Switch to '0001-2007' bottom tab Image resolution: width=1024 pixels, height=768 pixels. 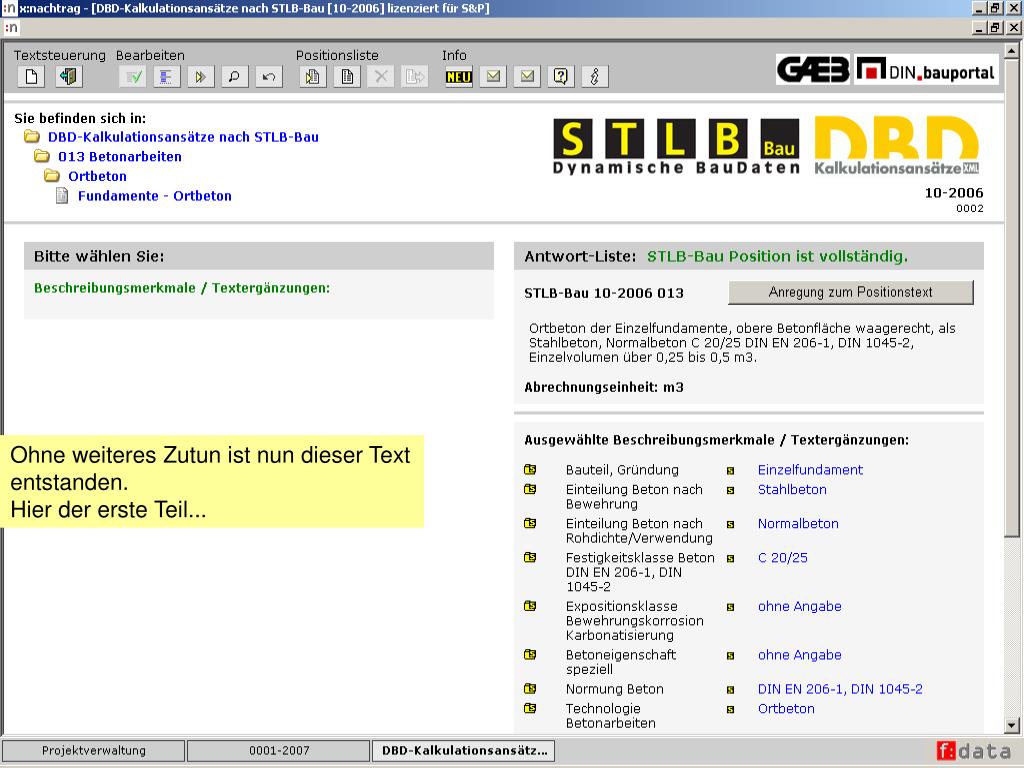279,750
